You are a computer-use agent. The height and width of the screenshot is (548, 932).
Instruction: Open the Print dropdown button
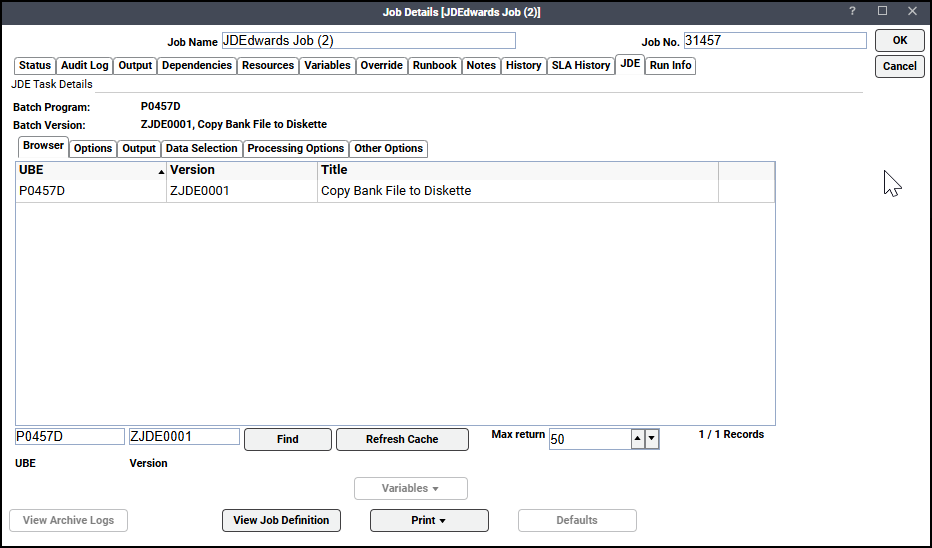(429, 520)
